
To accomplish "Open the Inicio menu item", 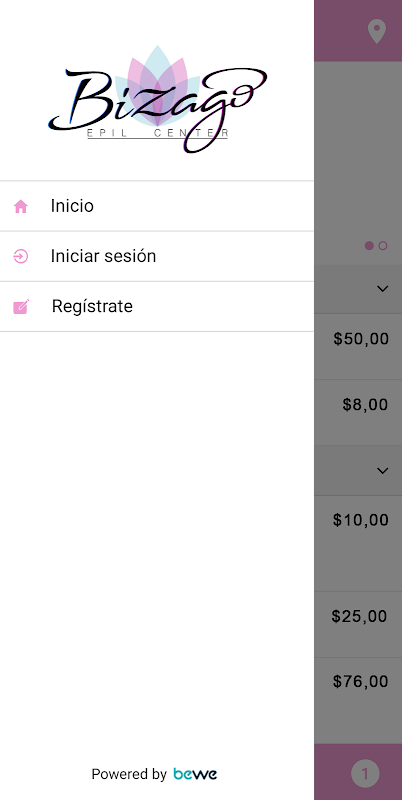I will [x=157, y=206].
